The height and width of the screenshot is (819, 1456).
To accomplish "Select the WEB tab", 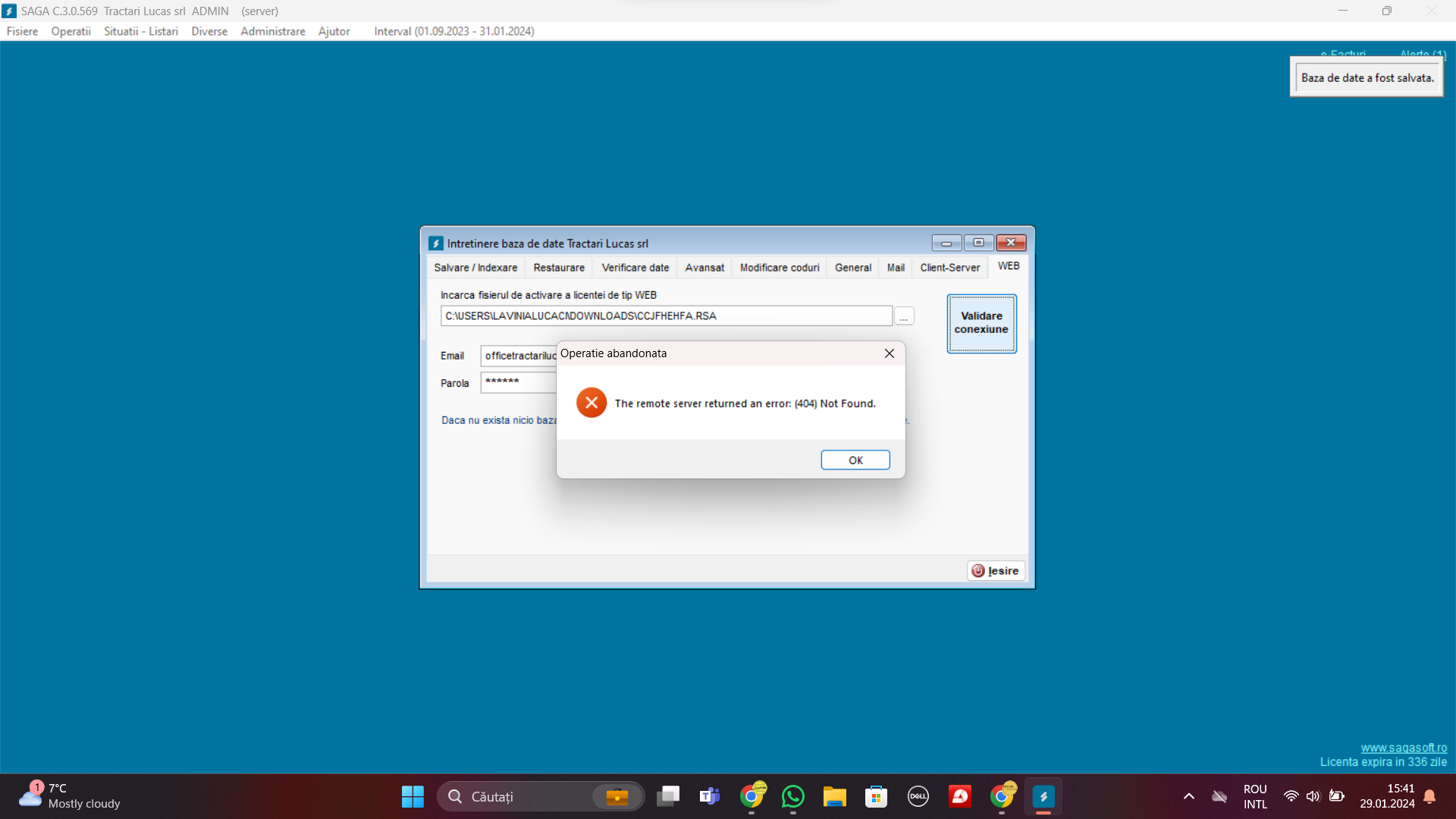I will (x=1009, y=266).
